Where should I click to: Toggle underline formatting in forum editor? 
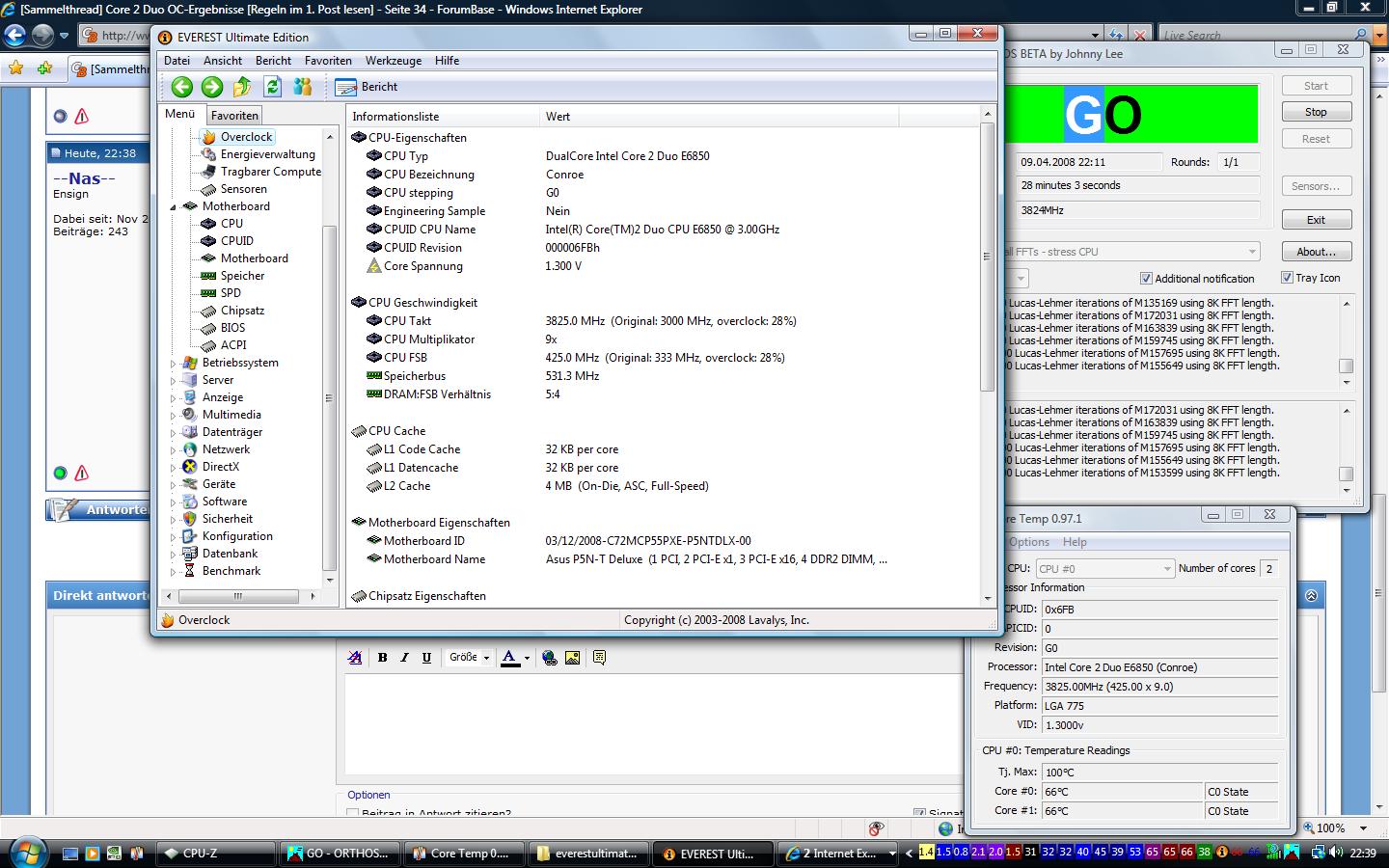pyautogui.click(x=426, y=658)
